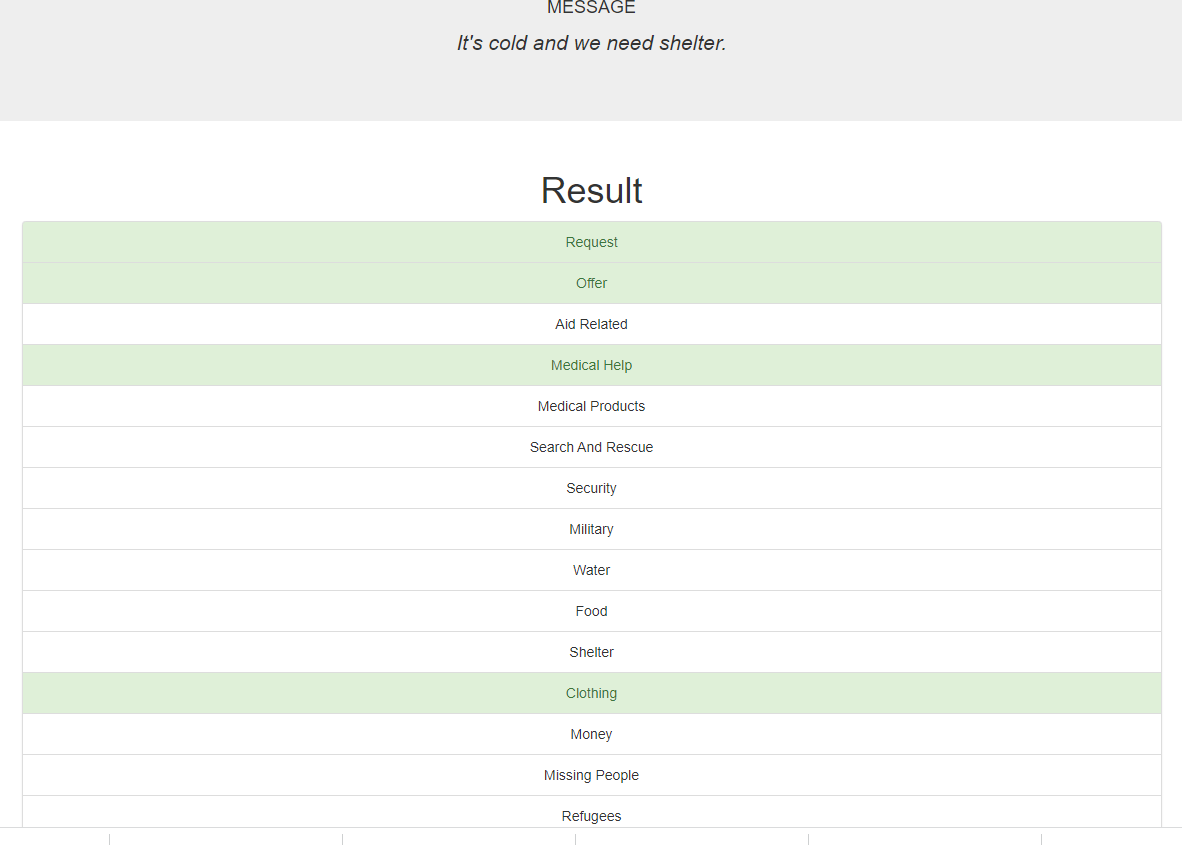This screenshot has width=1182, height=845.
Task: Select the Shelter result row
Action: pyautogui.click(x=591, y=652)
